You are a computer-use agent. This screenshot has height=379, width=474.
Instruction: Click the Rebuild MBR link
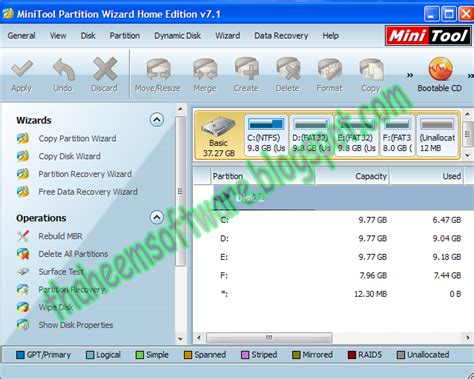click(x=60, y=236)
